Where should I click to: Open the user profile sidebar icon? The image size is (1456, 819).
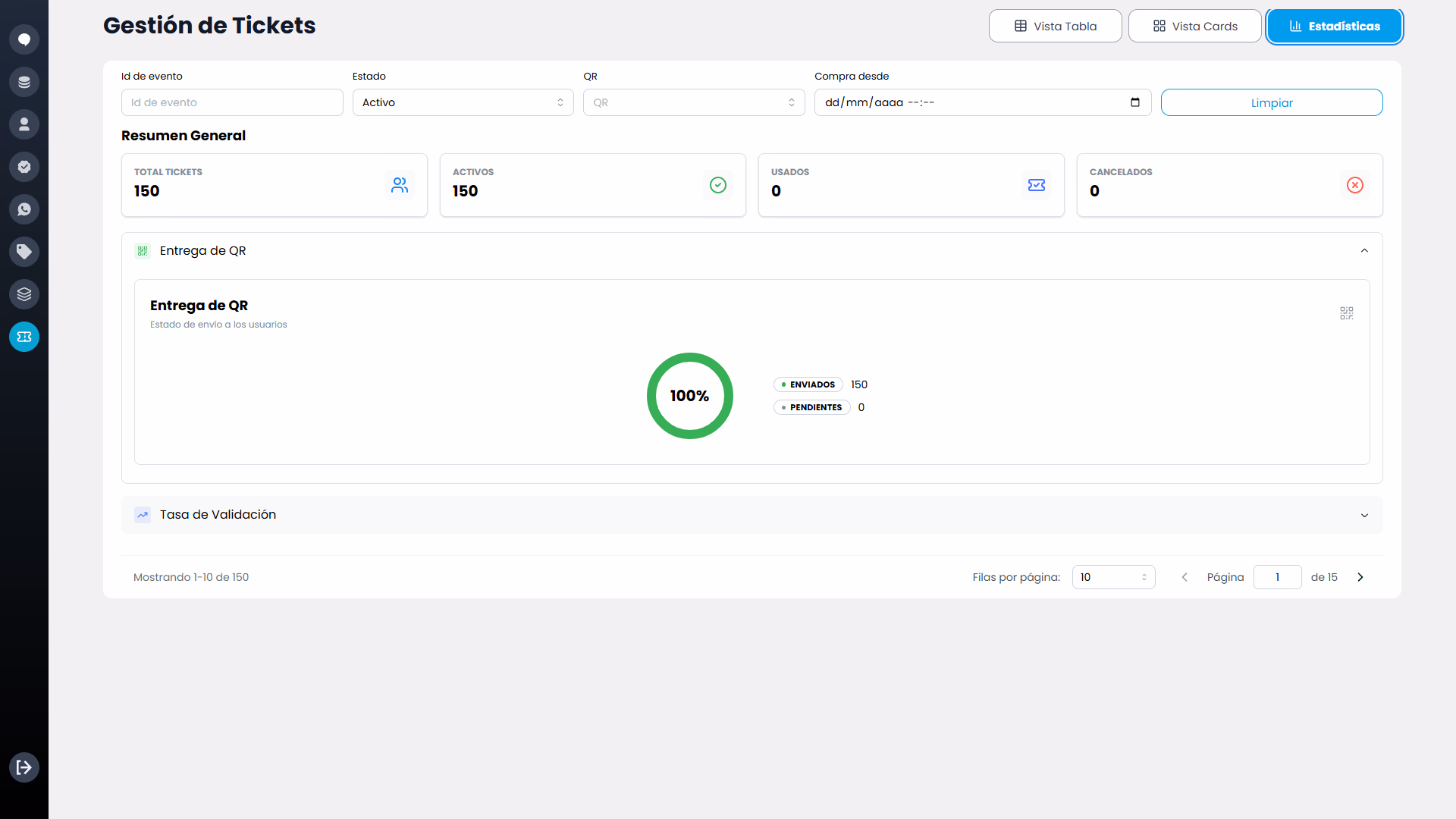24,124
